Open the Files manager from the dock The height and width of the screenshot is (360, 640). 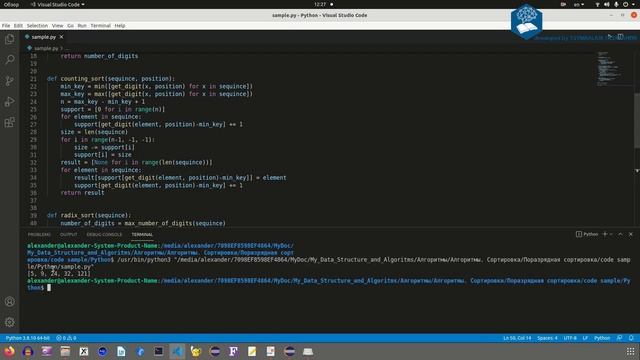(x=65, y=351)
